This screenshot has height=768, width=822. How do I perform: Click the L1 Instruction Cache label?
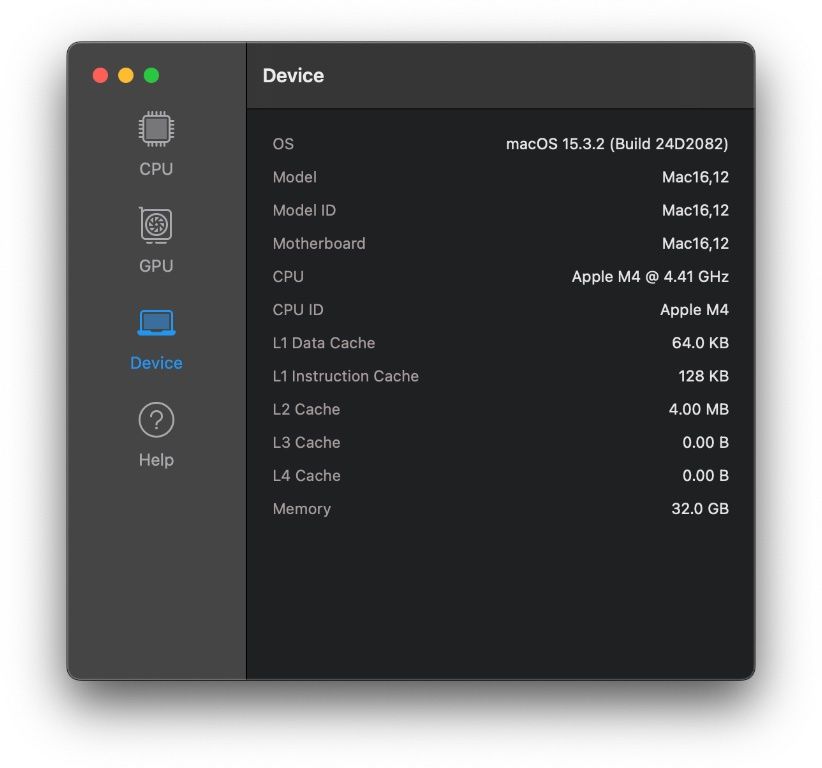tap(345, 376)
